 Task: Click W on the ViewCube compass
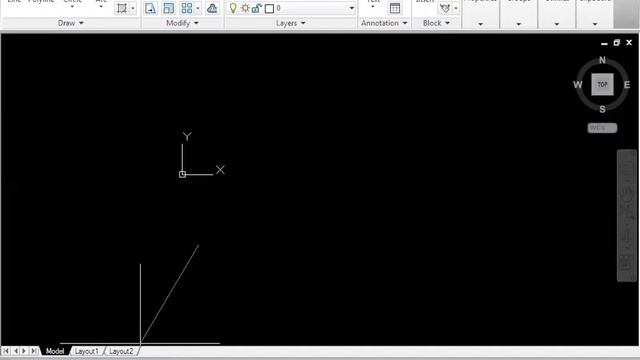[x=578, y=85]
